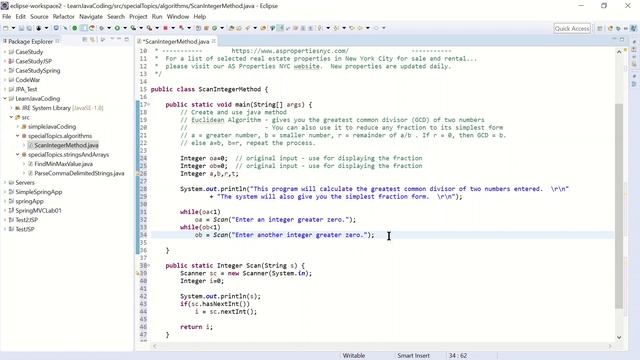Select the CaseStudySpring project
The image size is (640, 360).
coord(38,71)
